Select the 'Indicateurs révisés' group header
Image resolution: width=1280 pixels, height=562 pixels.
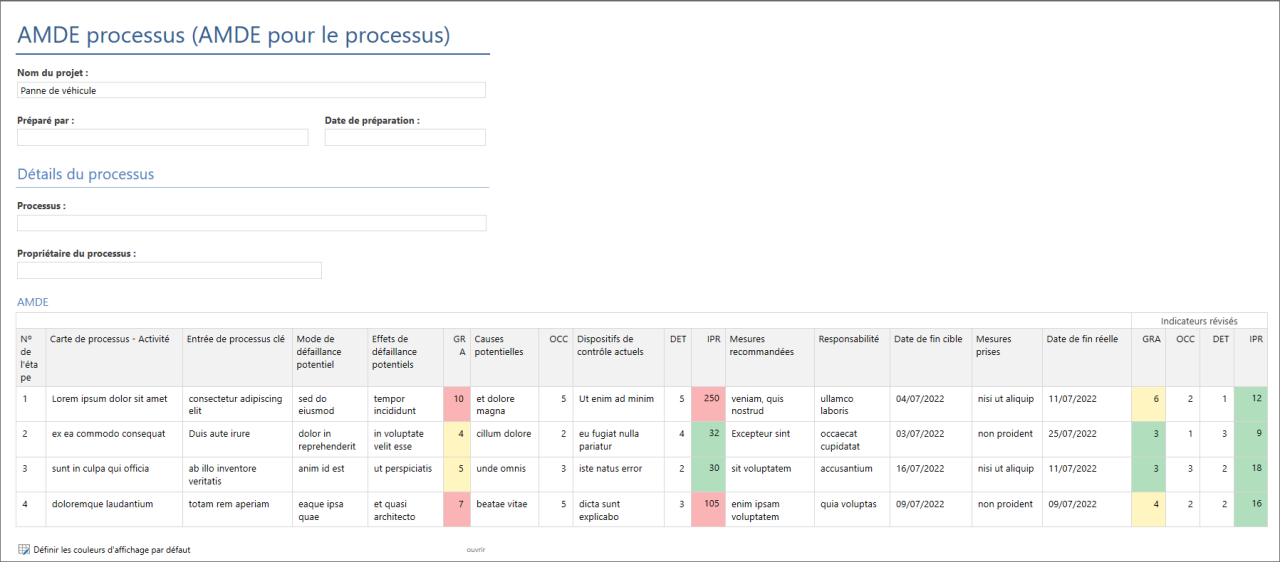pos(1198,321)
